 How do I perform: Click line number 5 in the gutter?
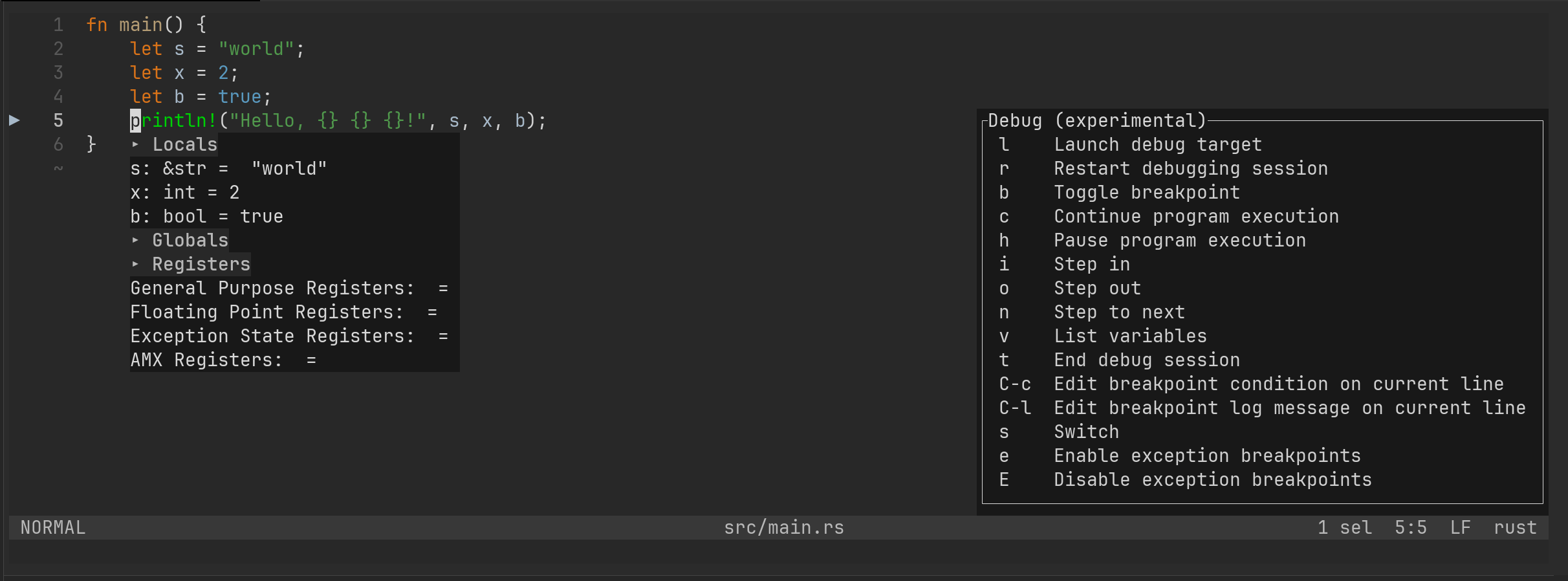pyautogui.click(x=58, y=120)
